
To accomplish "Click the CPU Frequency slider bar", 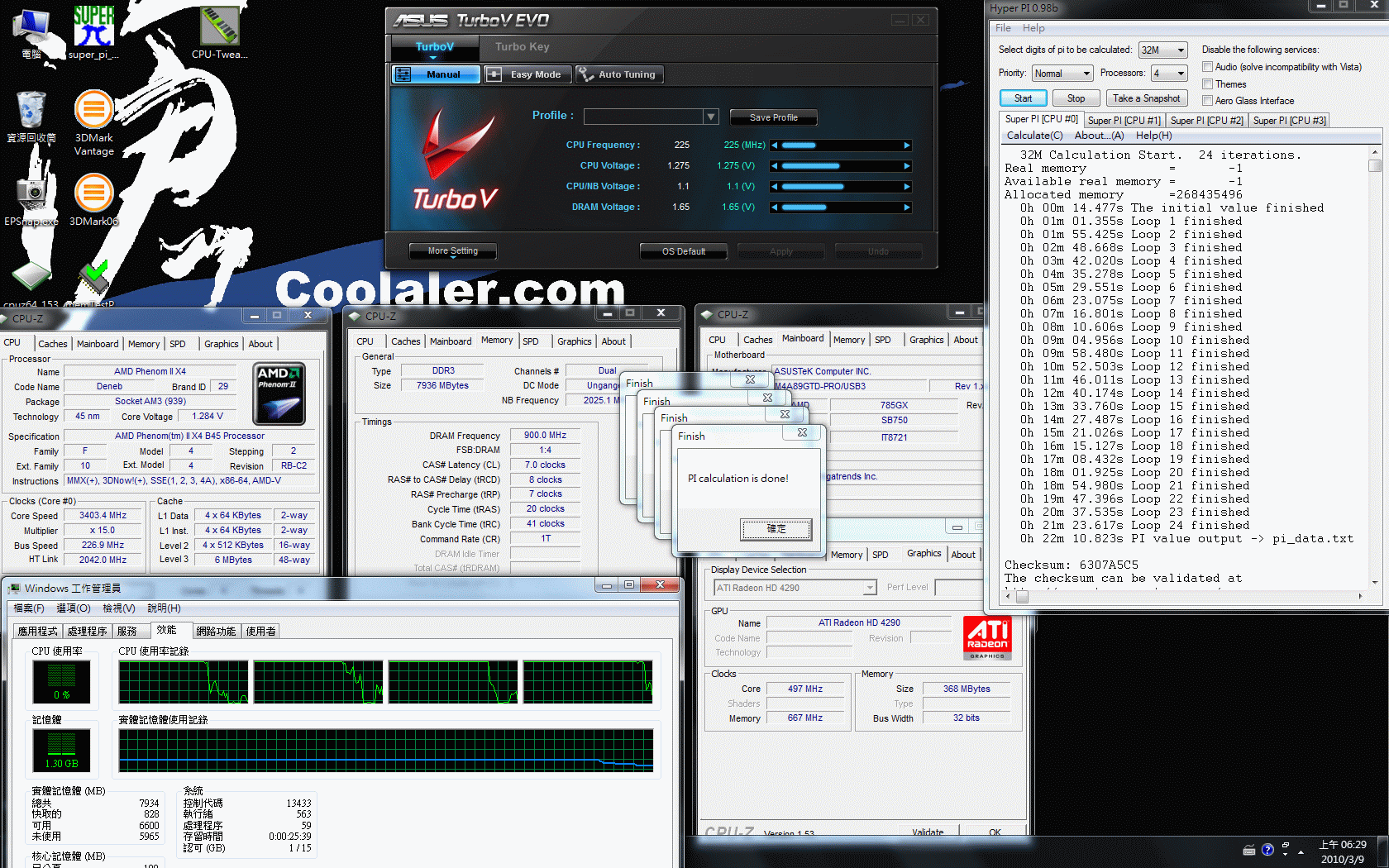I will [841, 145].
